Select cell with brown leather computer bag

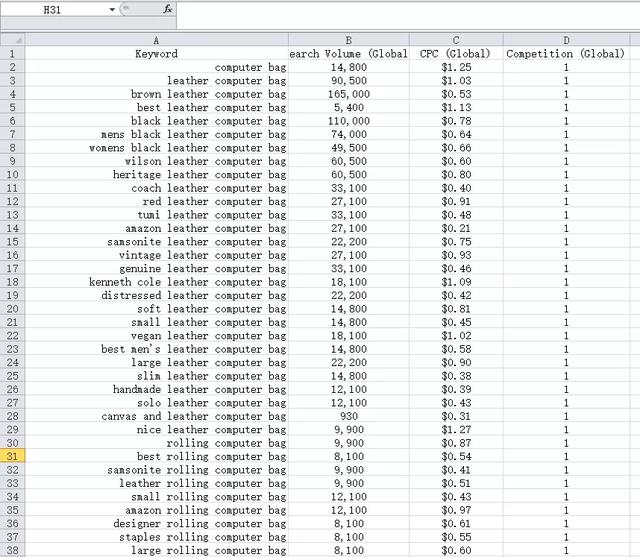tap(157, 94)
